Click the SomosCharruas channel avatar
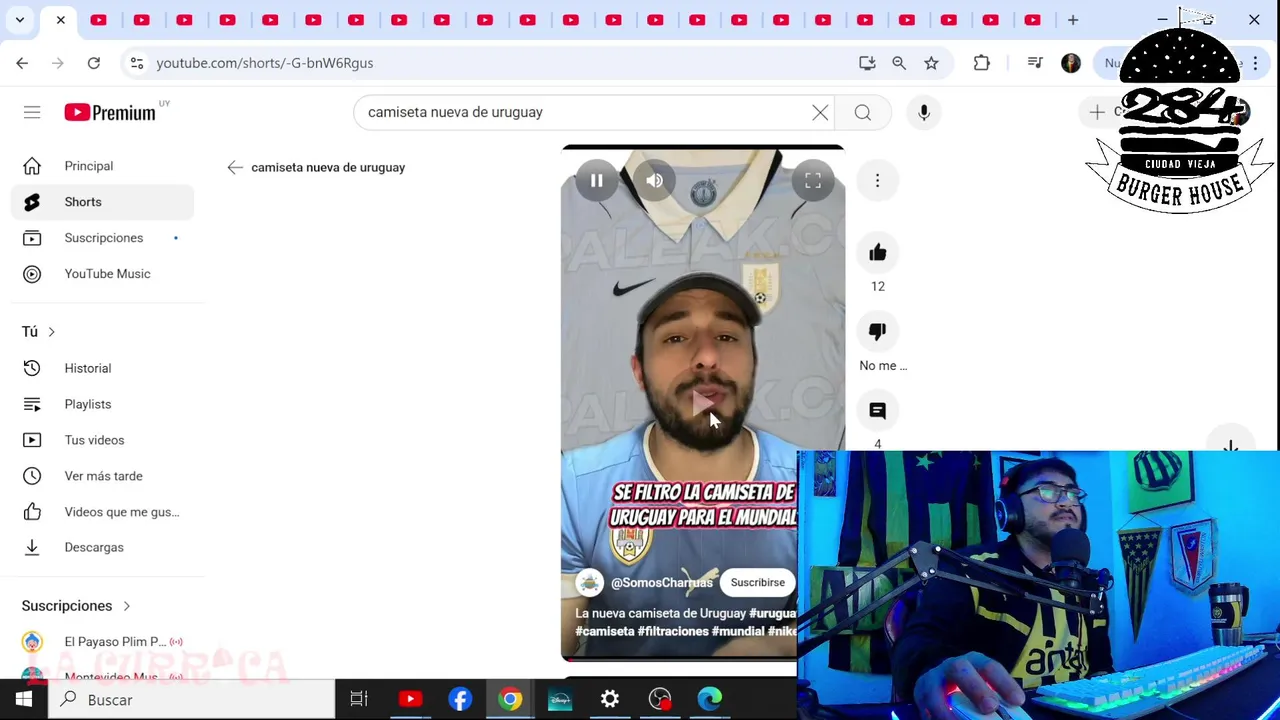The width and height of the screenshot is (1280, 720). click(x=590, y=582)
